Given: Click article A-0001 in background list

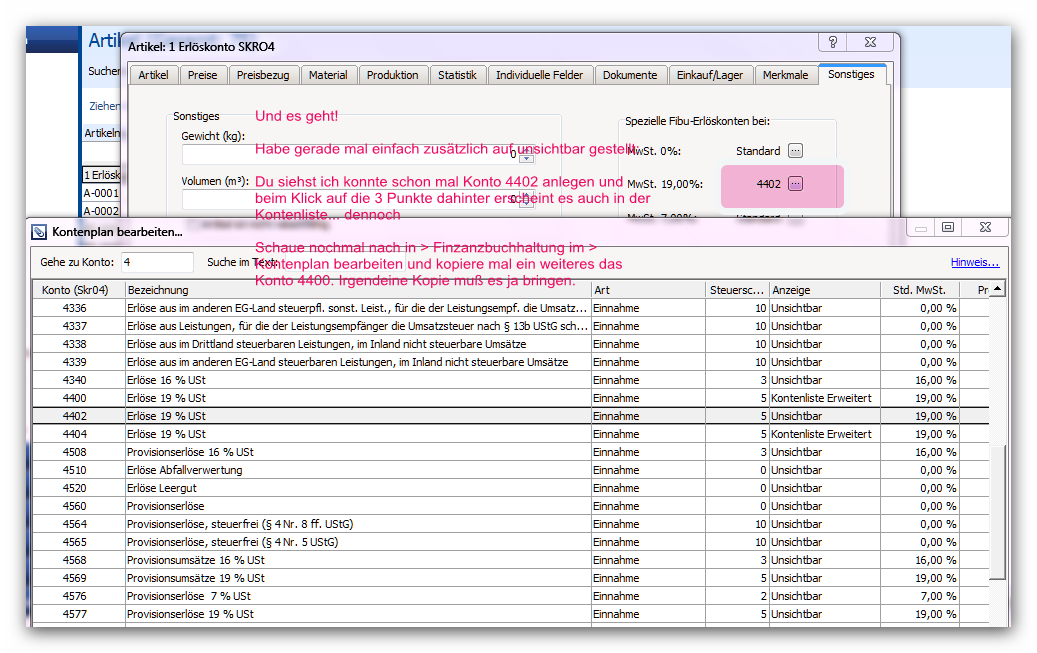Looking at the screenshot, I should click(x=101, y=193).
